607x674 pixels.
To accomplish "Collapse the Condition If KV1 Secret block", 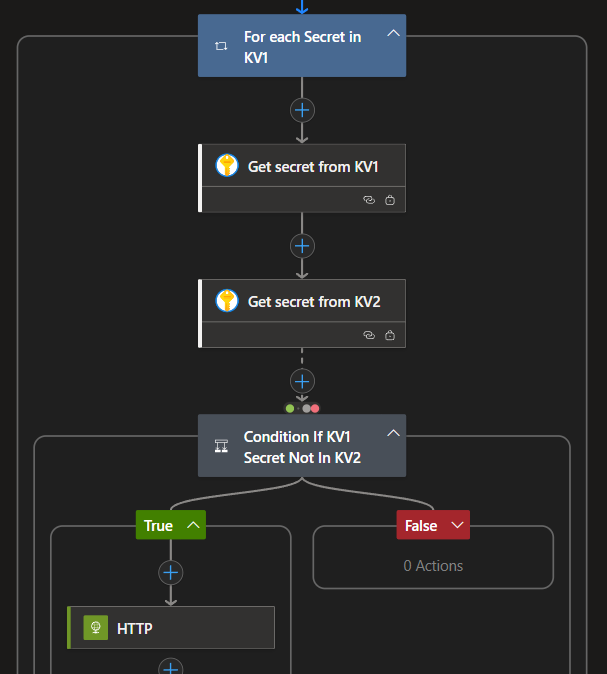I will [393, 434].
